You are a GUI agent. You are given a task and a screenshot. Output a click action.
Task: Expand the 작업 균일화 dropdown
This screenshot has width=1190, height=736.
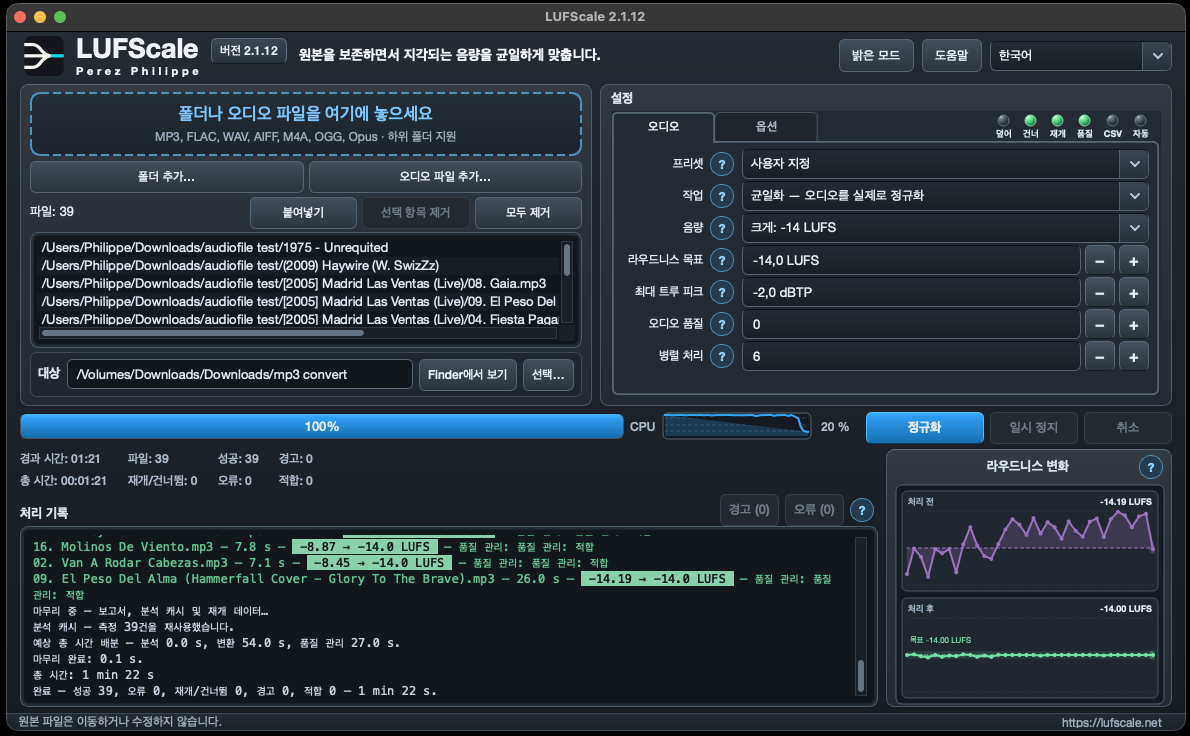(1134, 196)
